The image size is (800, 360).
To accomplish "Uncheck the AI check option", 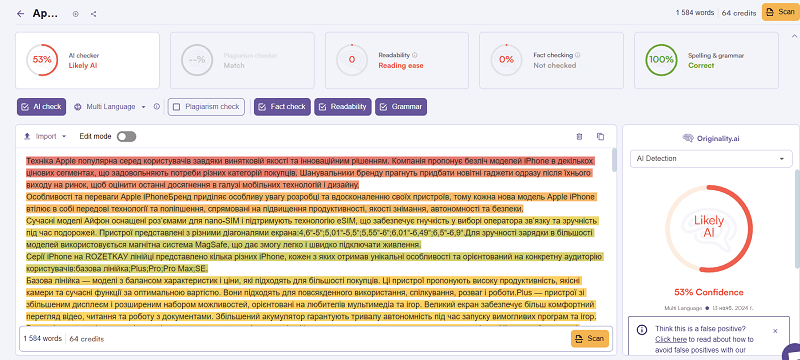I will (x=41, y=107).
